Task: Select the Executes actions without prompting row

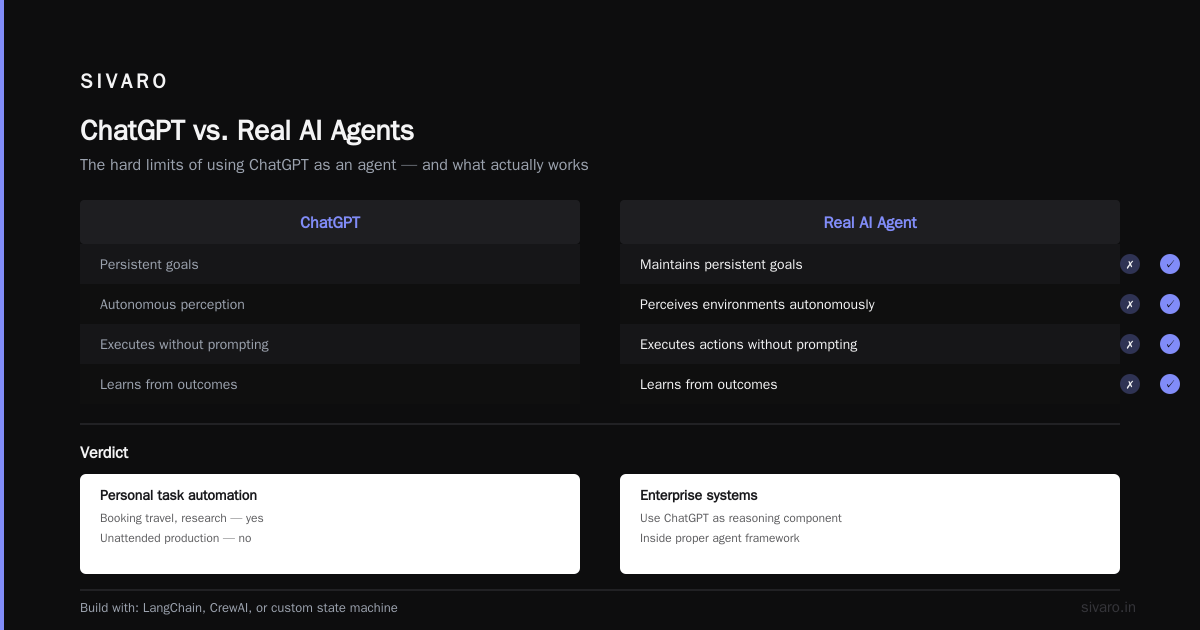Action: pos(870,344)
